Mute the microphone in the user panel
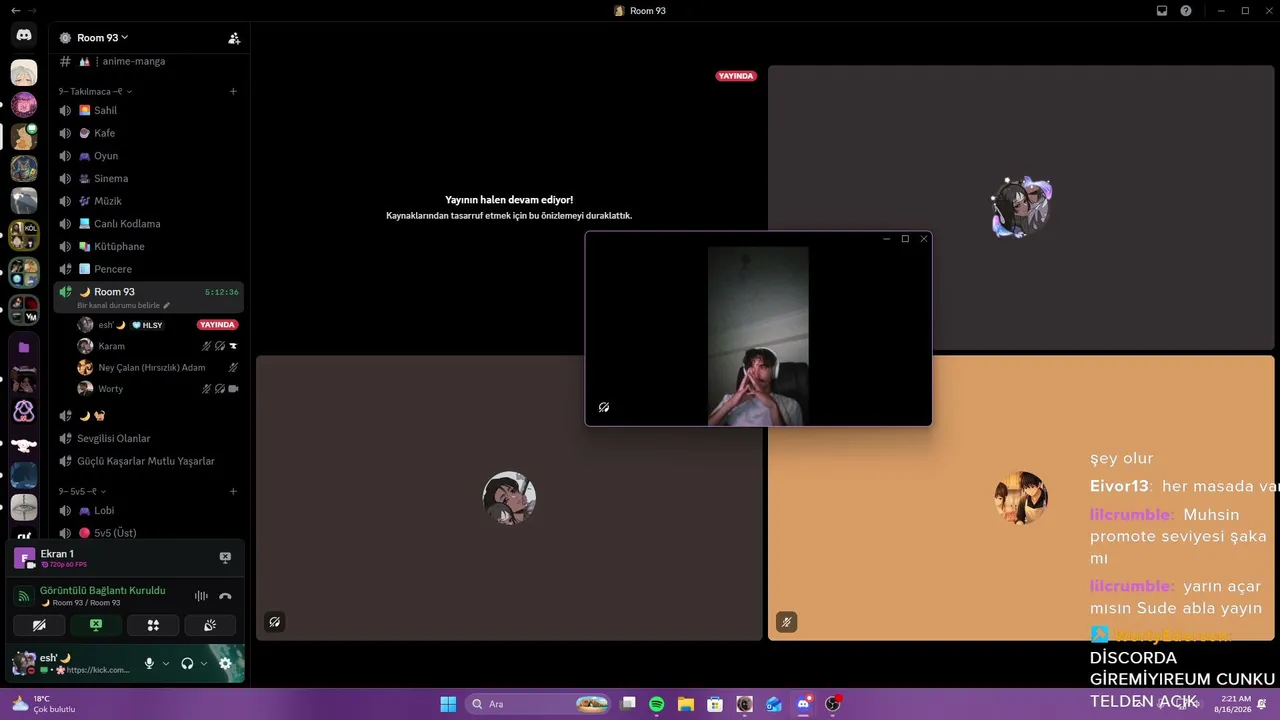Viewport: 1280px width, 720px height. (x=149, y=663)
